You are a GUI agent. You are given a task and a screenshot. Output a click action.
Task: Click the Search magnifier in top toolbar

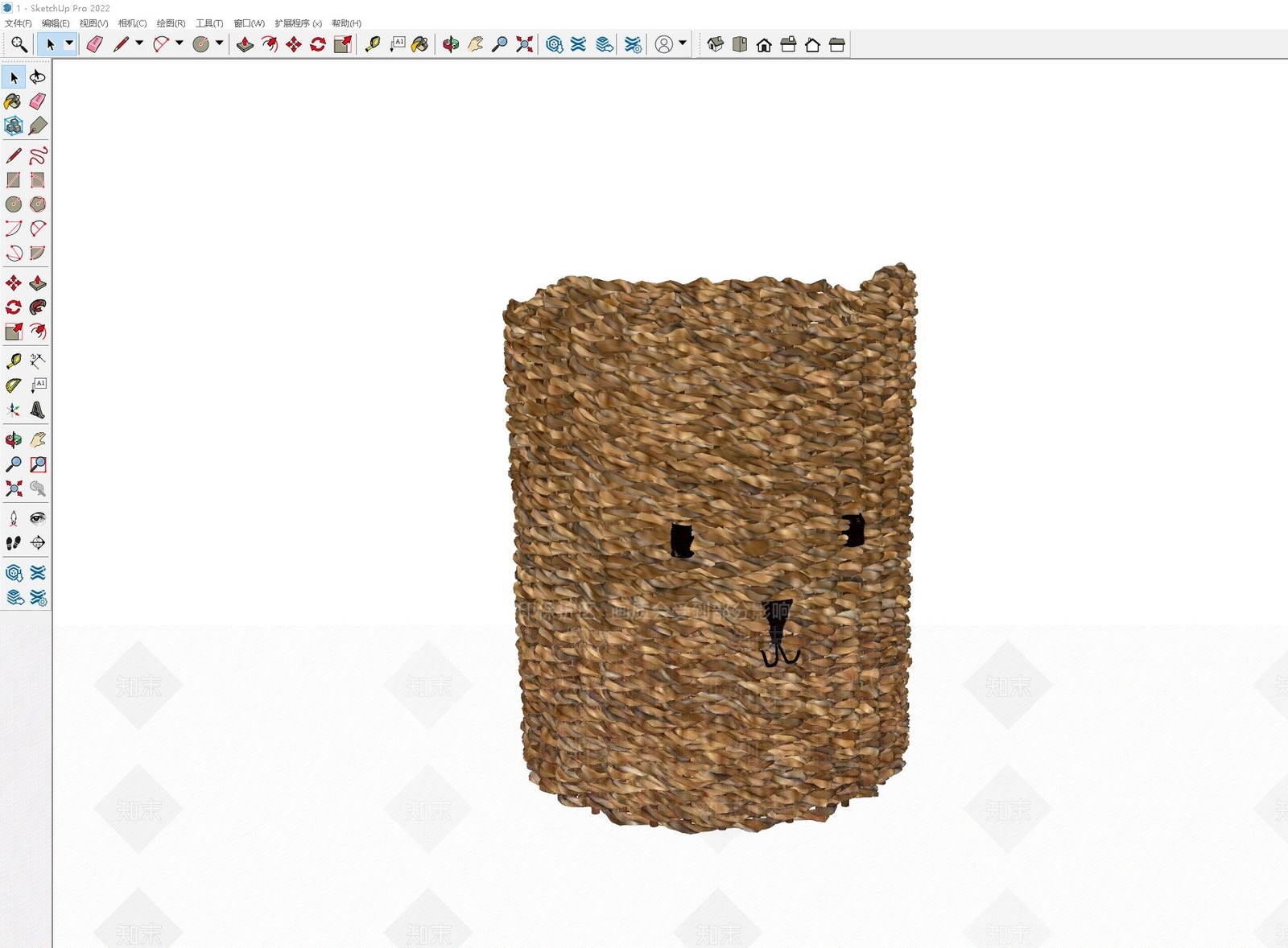[19, 44]
